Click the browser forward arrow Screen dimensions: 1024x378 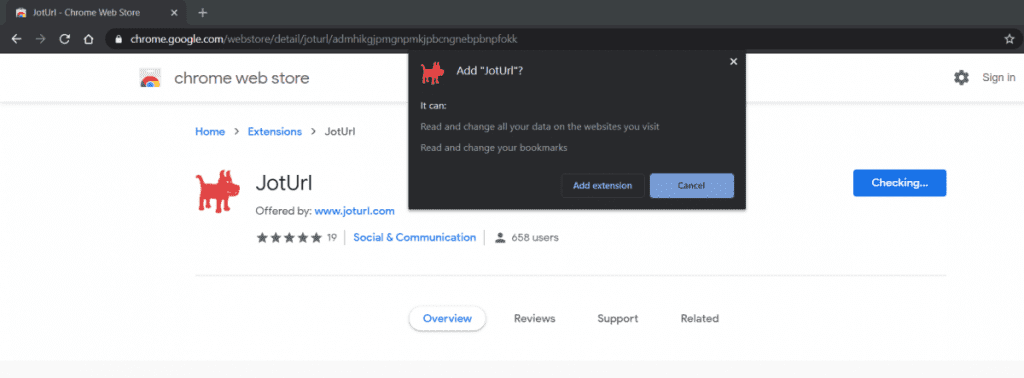[40, 39]
